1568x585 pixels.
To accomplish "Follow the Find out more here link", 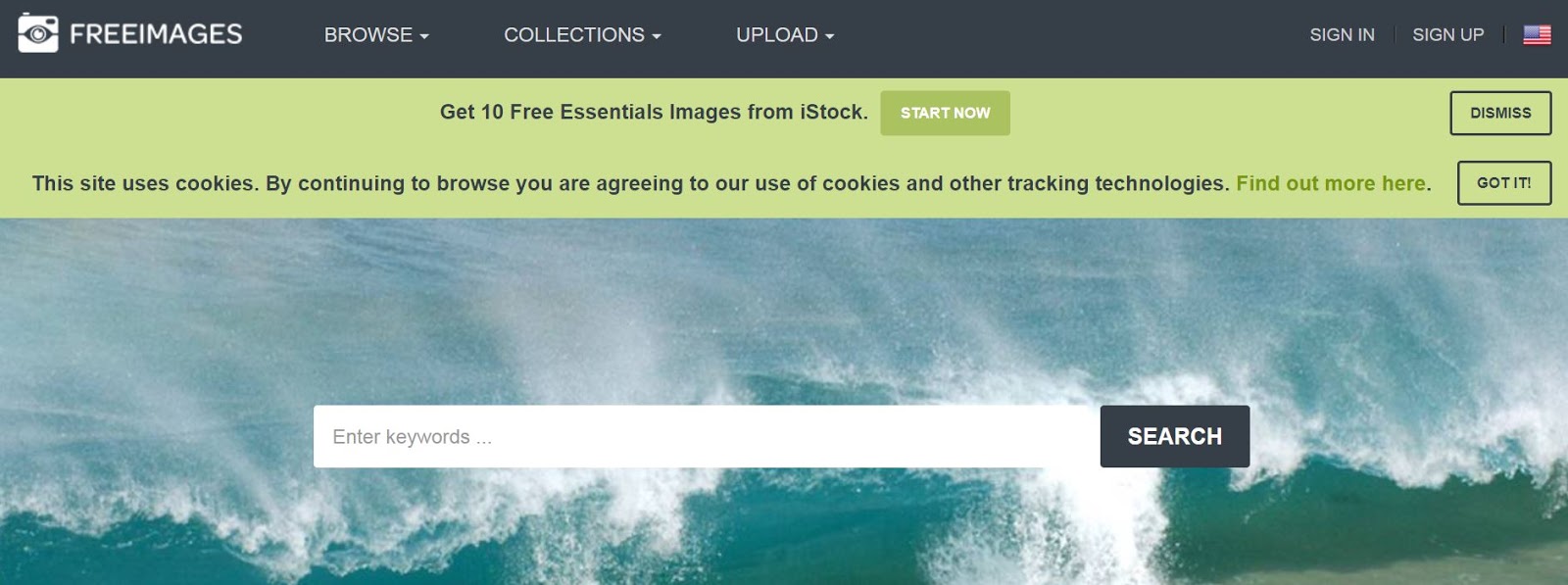I will [x=1331, y=183].
